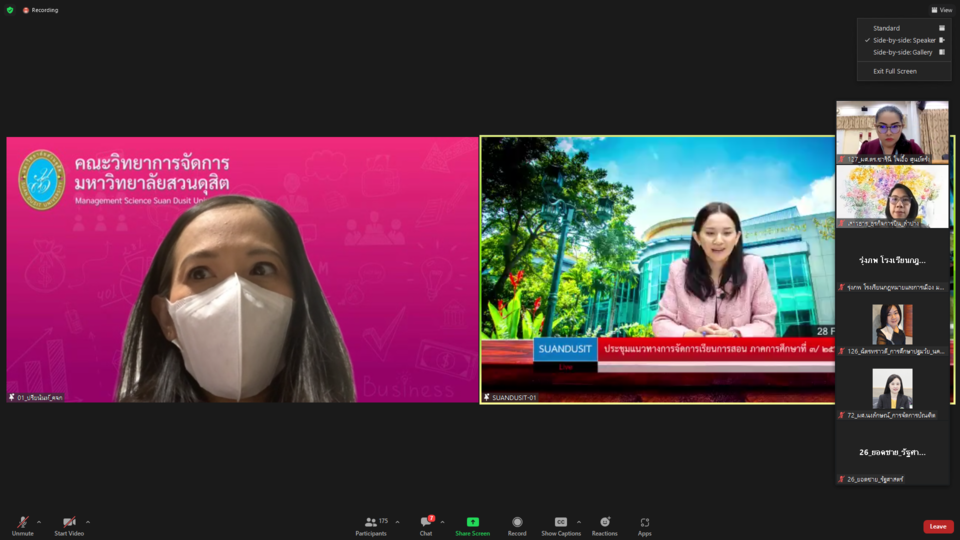
Task: Click the SUANDUSIT-01 name label
Action: 514,397
